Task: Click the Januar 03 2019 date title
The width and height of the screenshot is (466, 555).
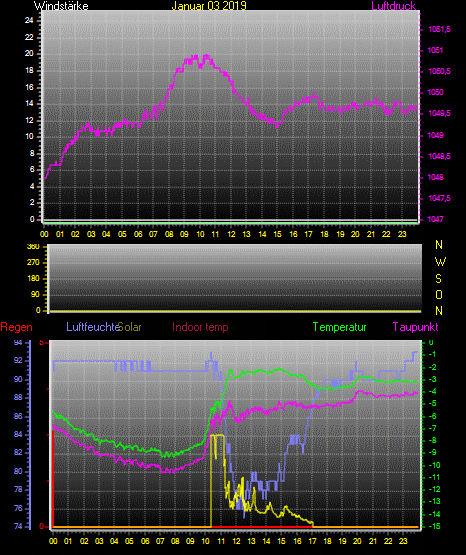Action: pos(209,6)
